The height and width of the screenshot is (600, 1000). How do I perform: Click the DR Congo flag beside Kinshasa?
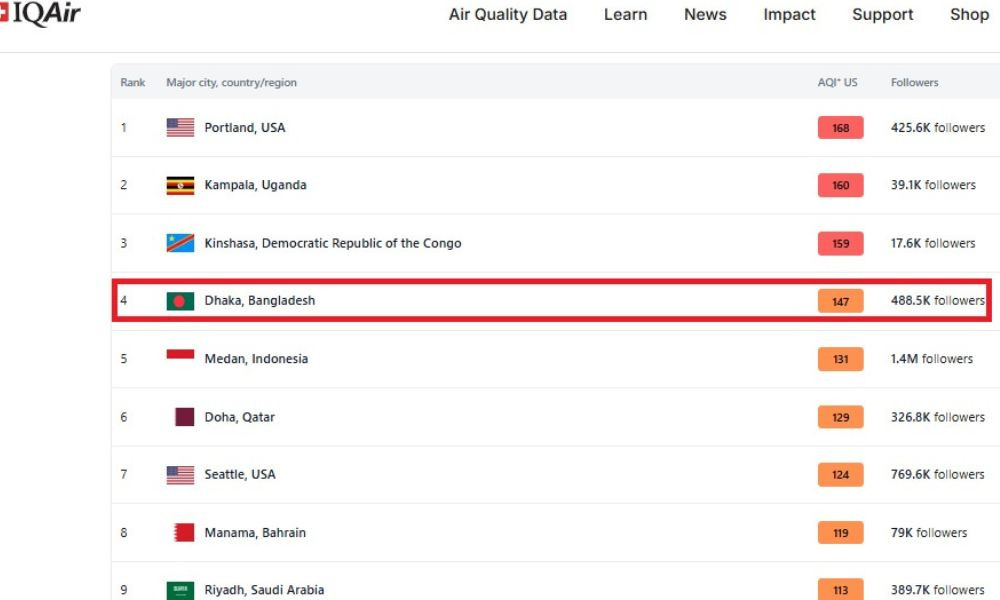tap(180, 243)
